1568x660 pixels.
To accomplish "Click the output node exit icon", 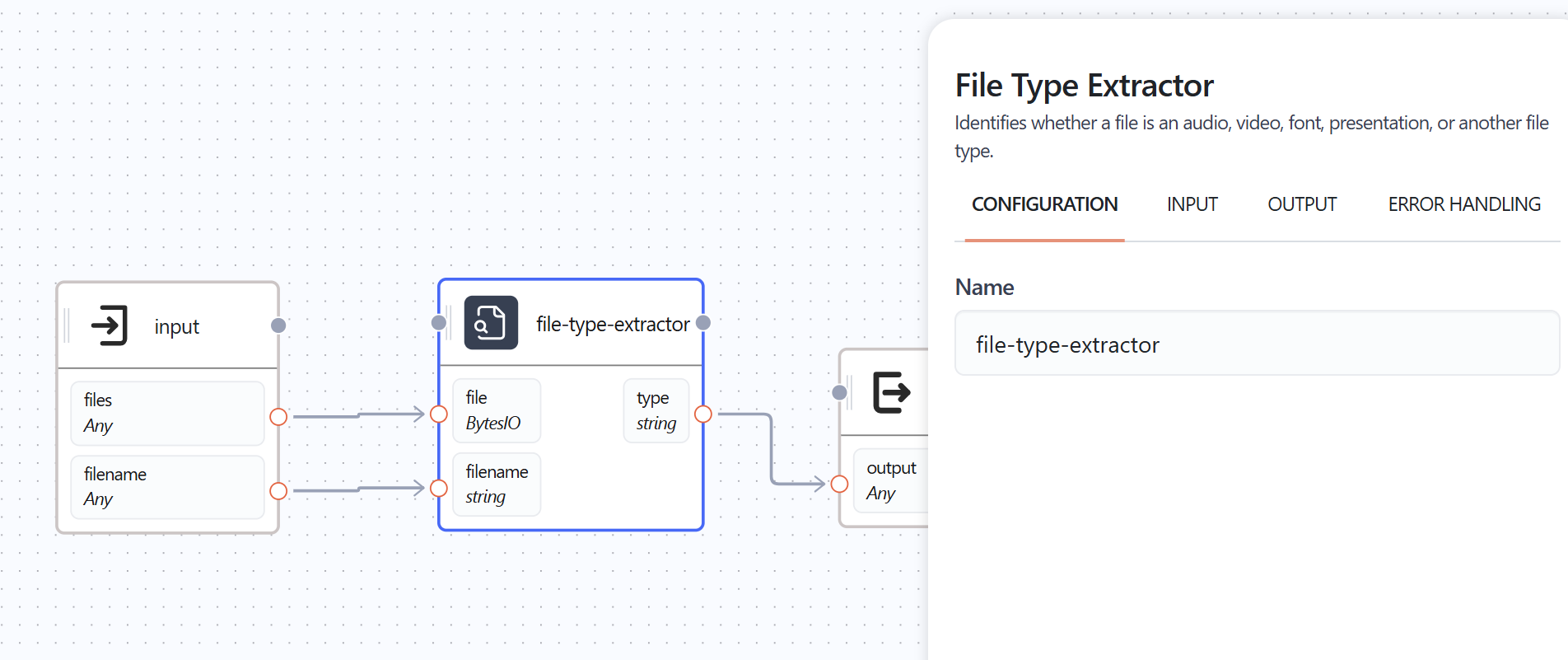I will click(891, 392).
